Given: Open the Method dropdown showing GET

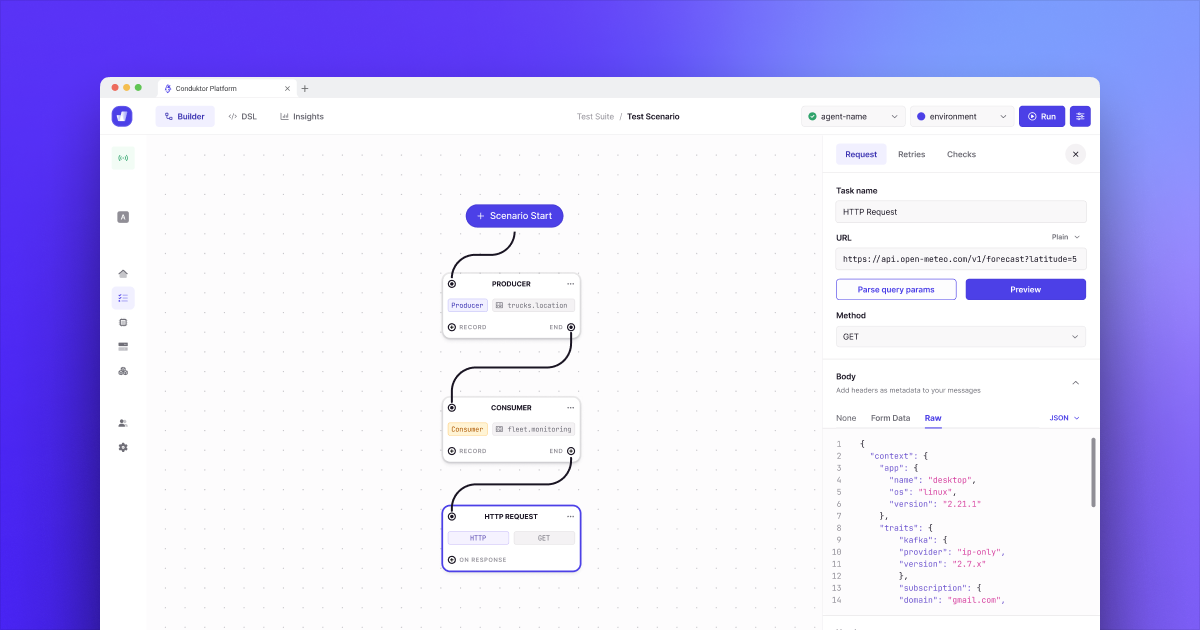Looking at the screenshot, I should (x=960, y=336).
